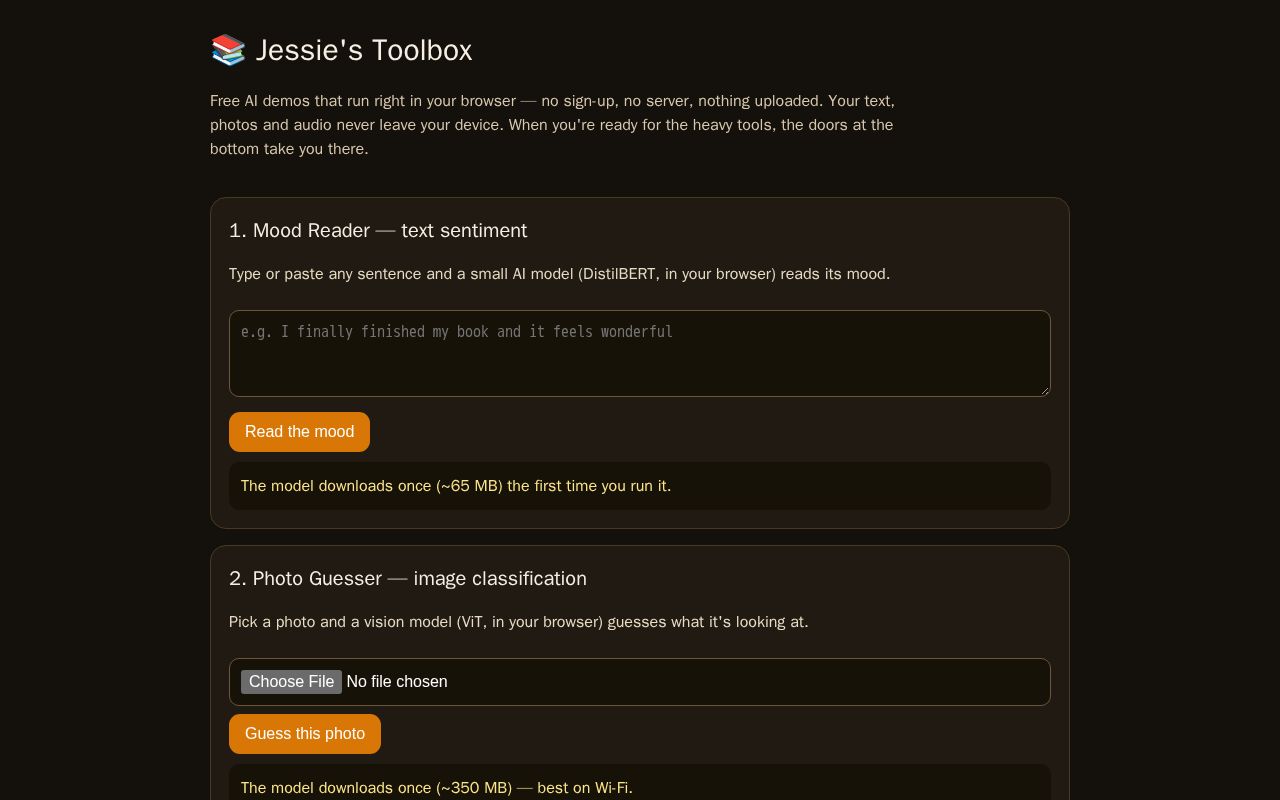Click the Guess this photo button
Viewport: 1280px width, 800px height.
pyautogui.click(x=305, y=734)
